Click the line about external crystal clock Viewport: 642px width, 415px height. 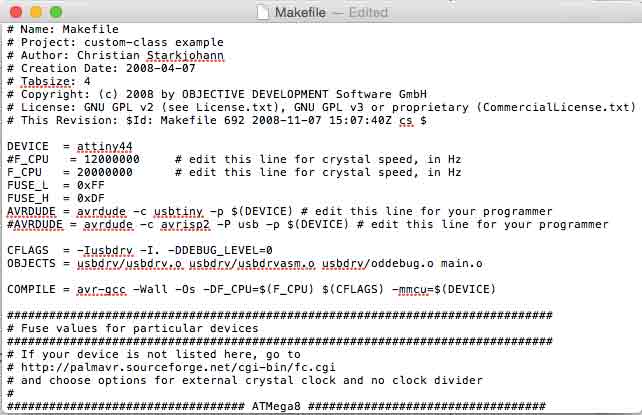245,381
